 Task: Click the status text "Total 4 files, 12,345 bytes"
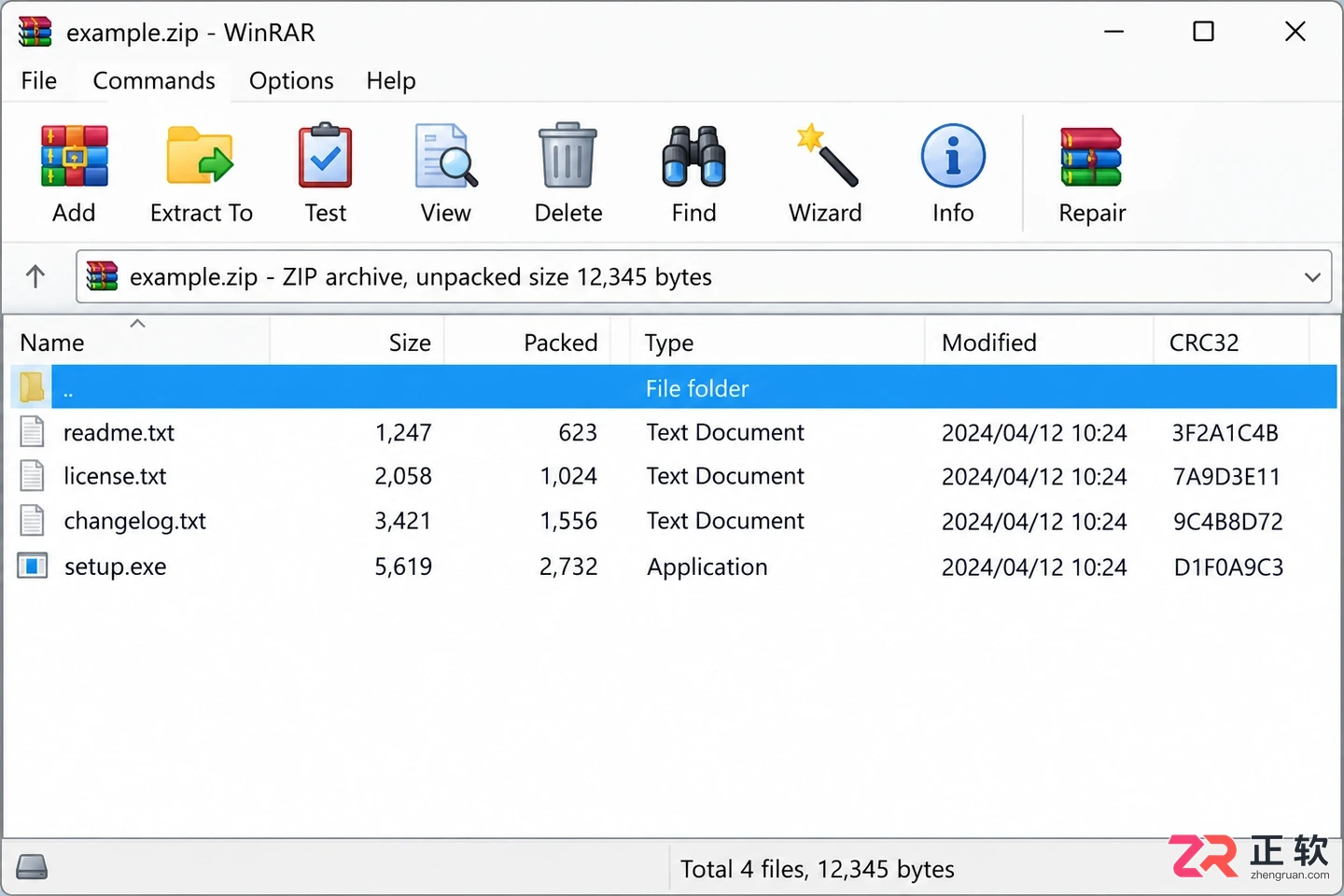tap(818, 870)
